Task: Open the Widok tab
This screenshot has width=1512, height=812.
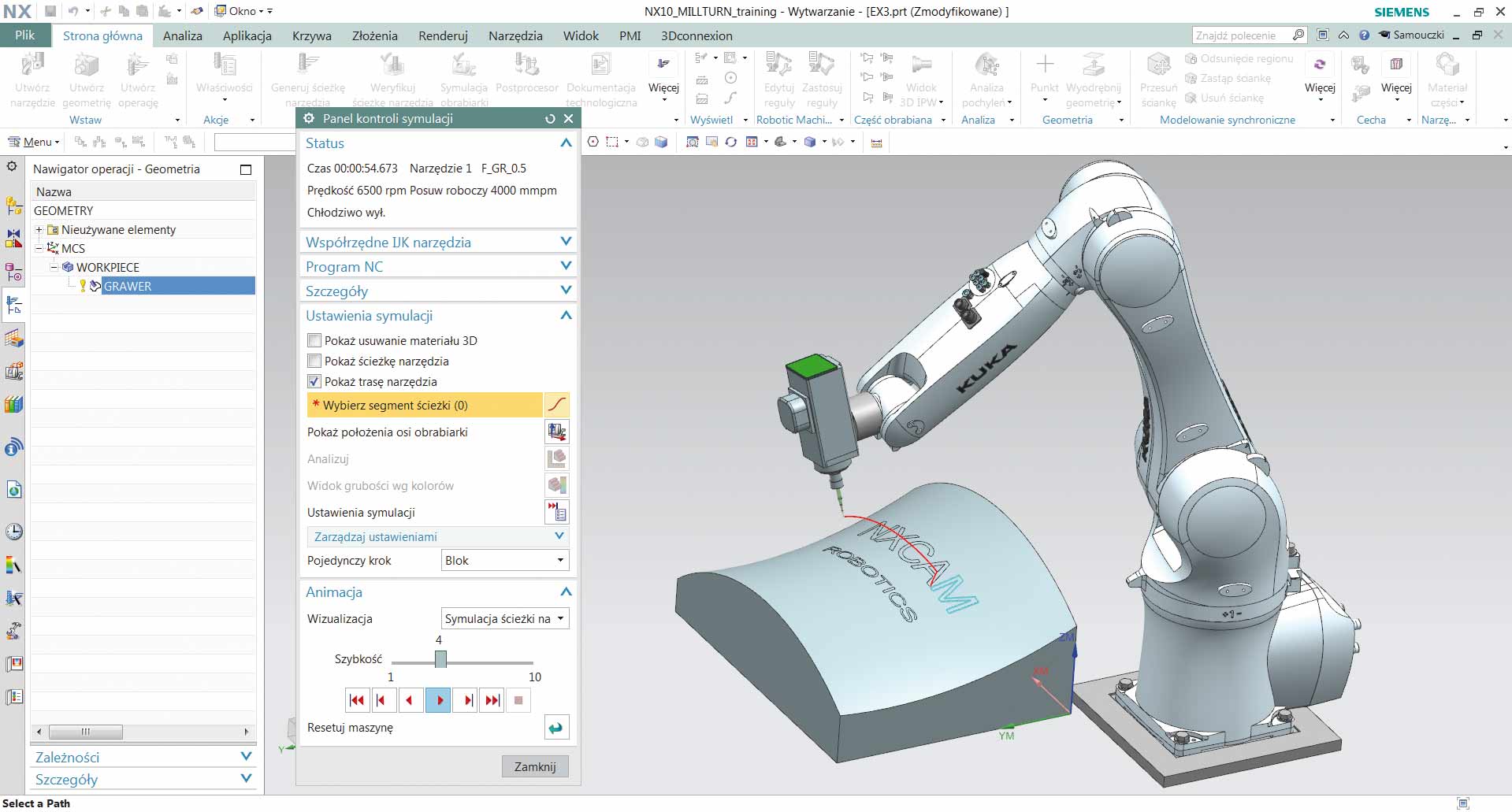Action: (x=581, y=35)
